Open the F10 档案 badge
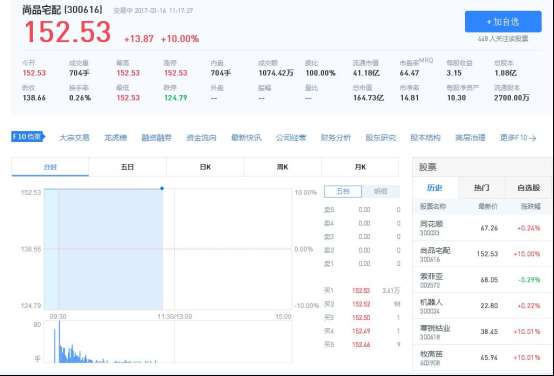554x376 pixels. click(x=28, y=137)
